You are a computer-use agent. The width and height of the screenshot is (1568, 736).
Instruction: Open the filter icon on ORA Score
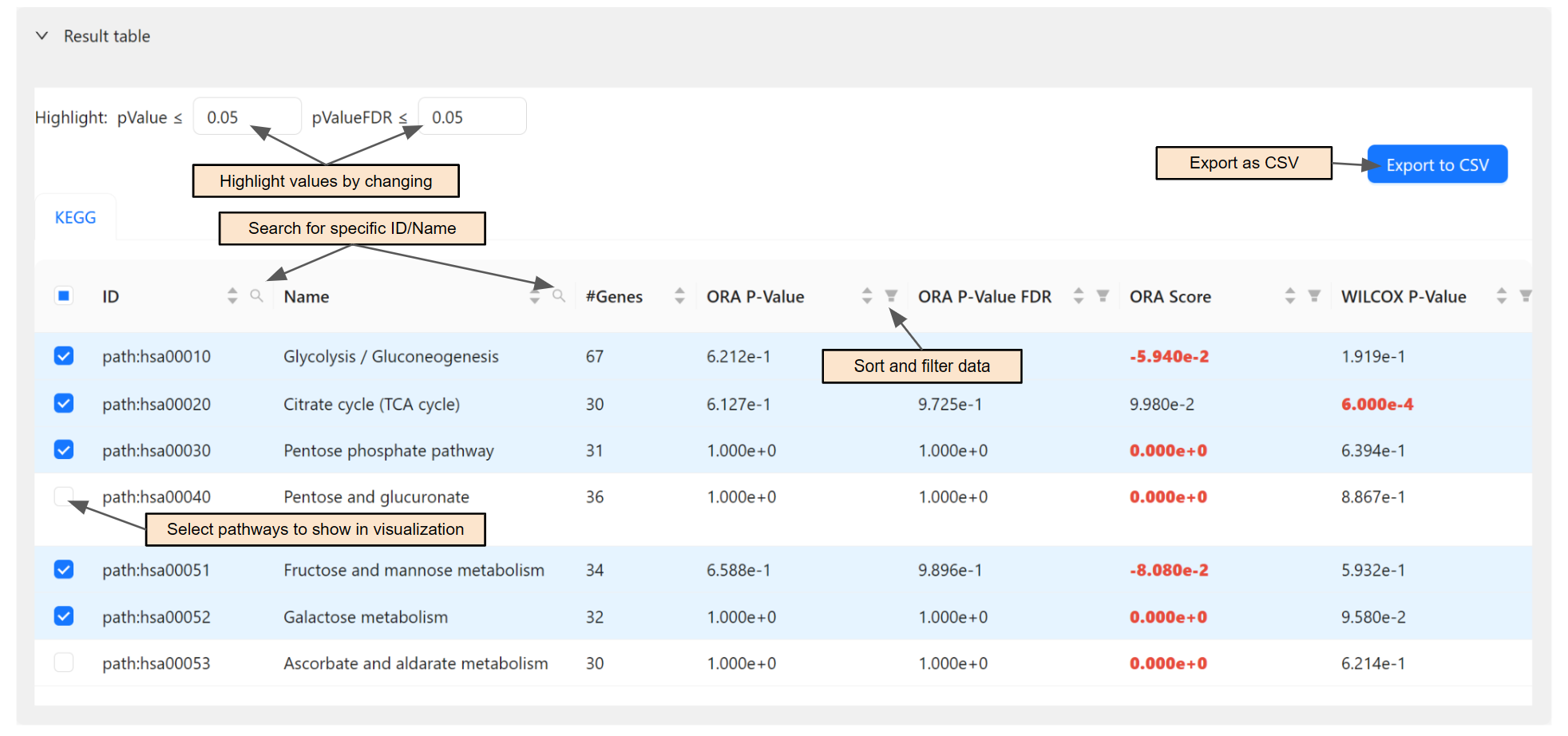(1313, 295)
